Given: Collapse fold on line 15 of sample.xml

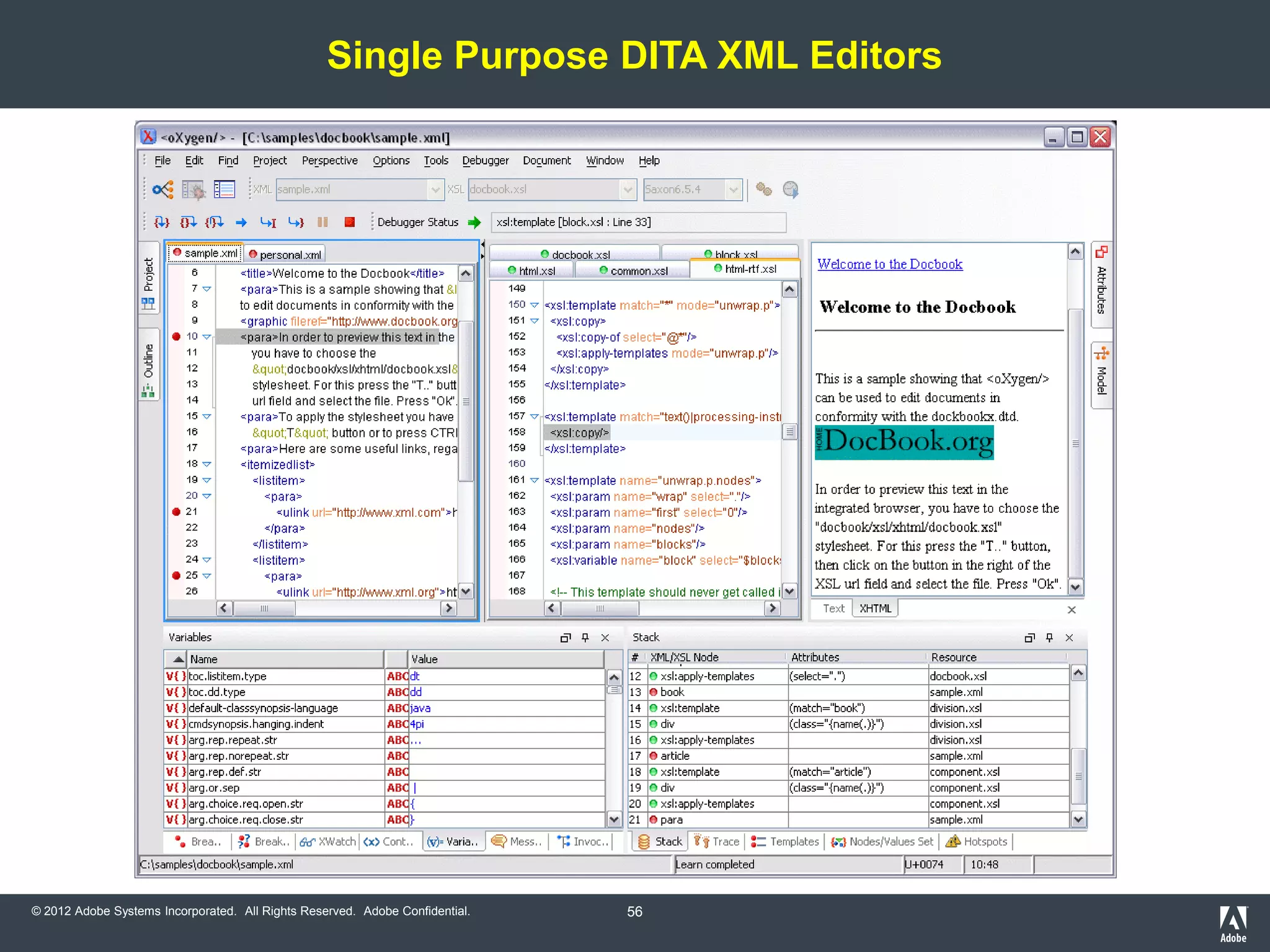Looking at the screenshot, I should click(x=206, y=416).
